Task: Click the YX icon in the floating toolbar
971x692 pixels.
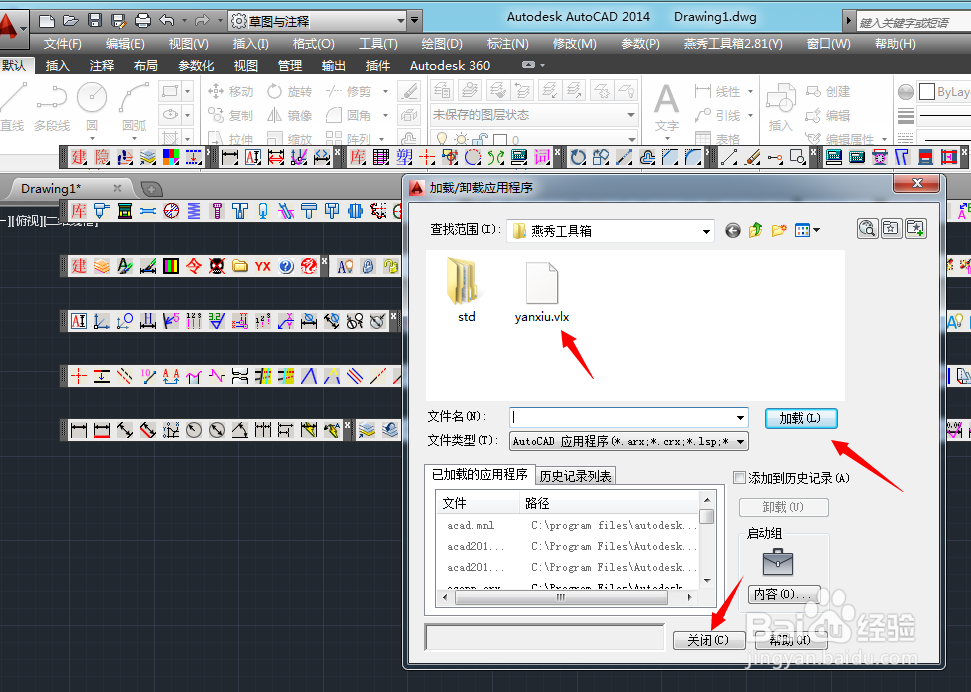Action: coord(263,266)
